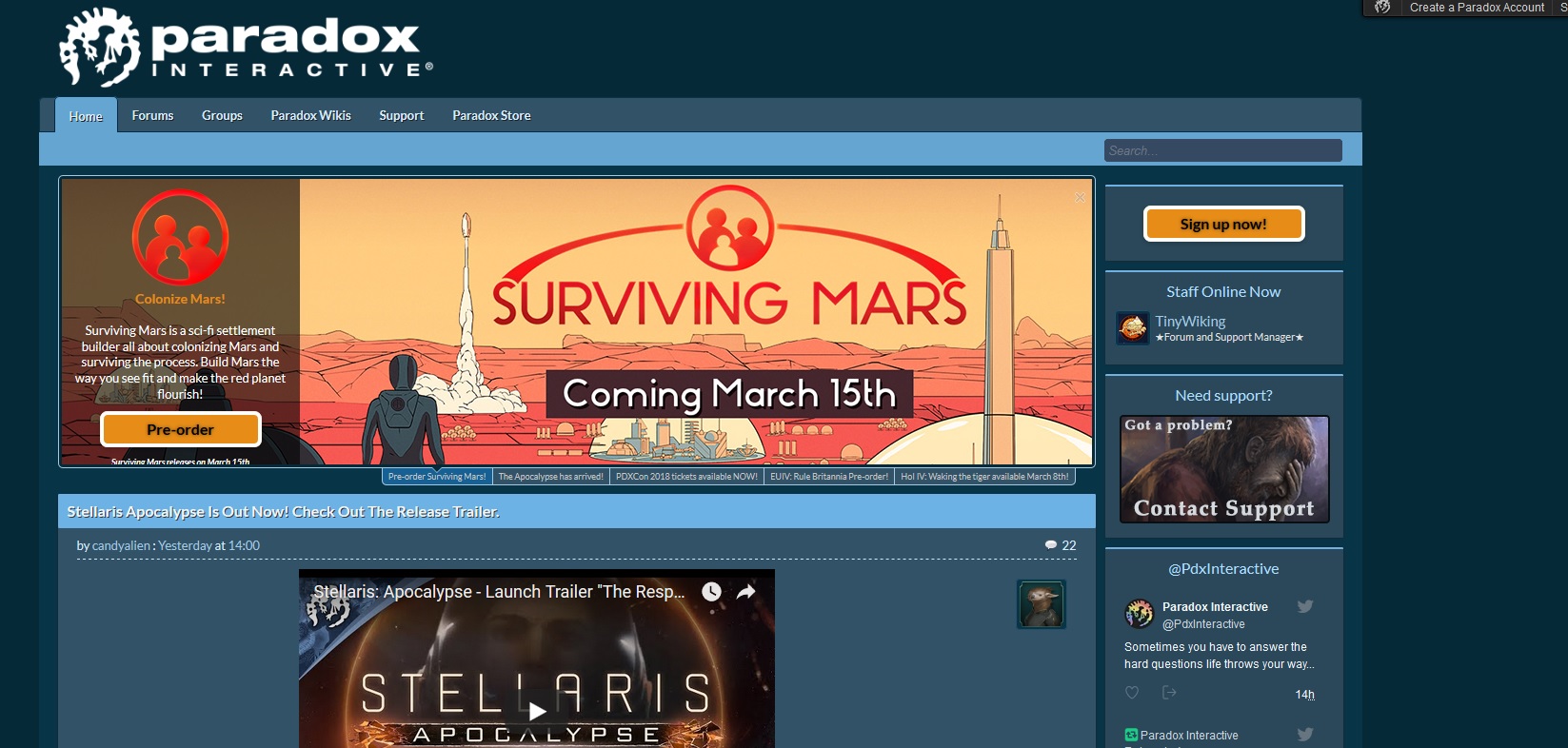Open Paradox Wikis in the navigation
This screenshot has width=1568, height=748.
tap(310, 115)
